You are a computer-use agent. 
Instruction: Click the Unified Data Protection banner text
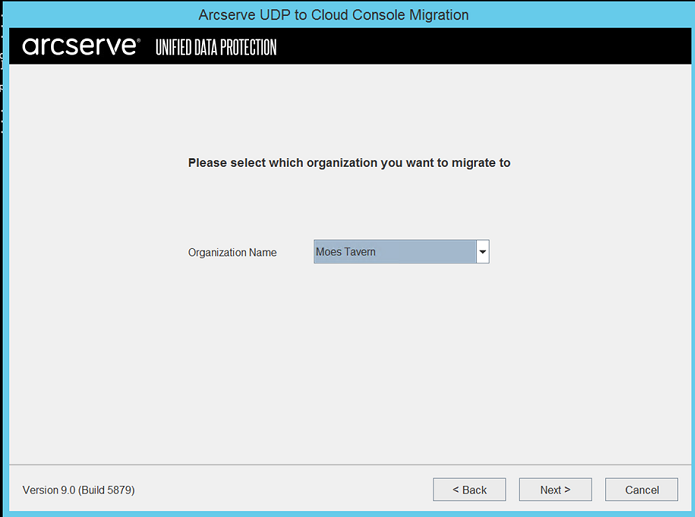coord(216,47)
